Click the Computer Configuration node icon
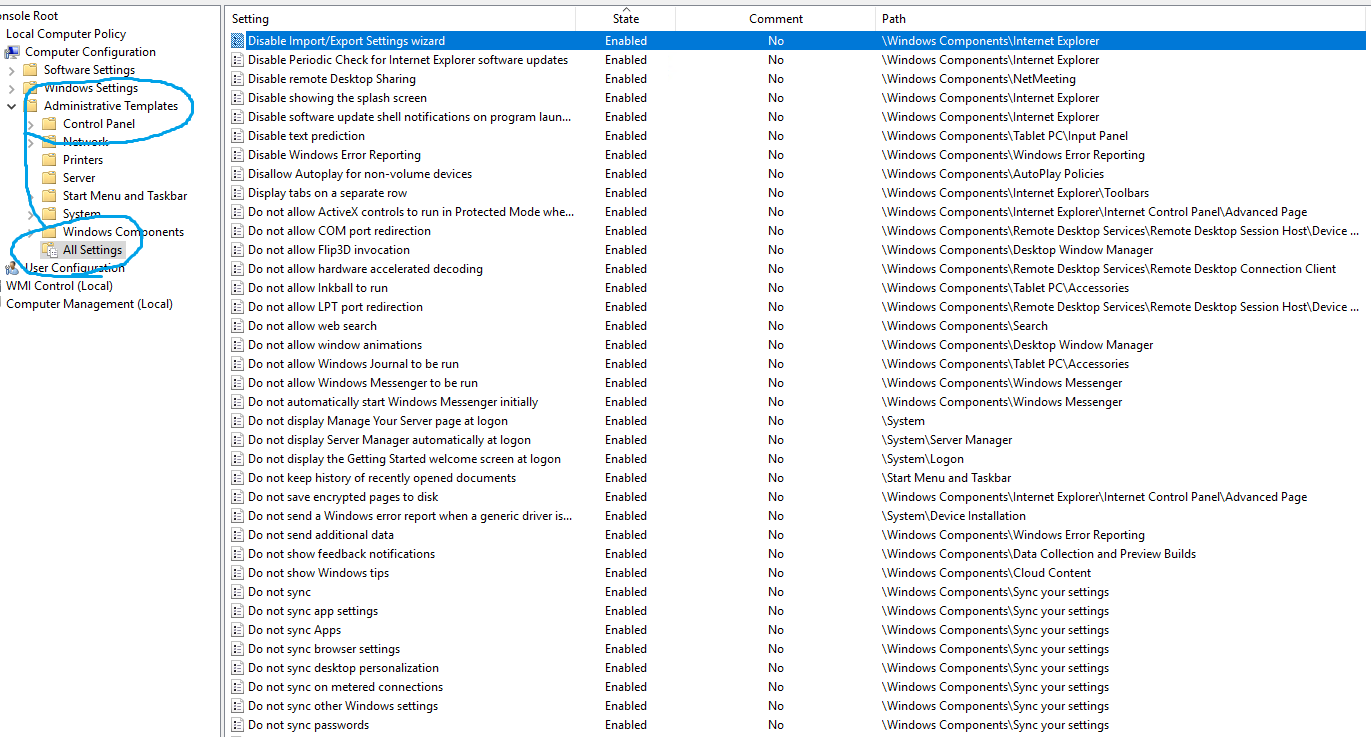Screen dimensions: 1371x737 click(x=12, y=52)
